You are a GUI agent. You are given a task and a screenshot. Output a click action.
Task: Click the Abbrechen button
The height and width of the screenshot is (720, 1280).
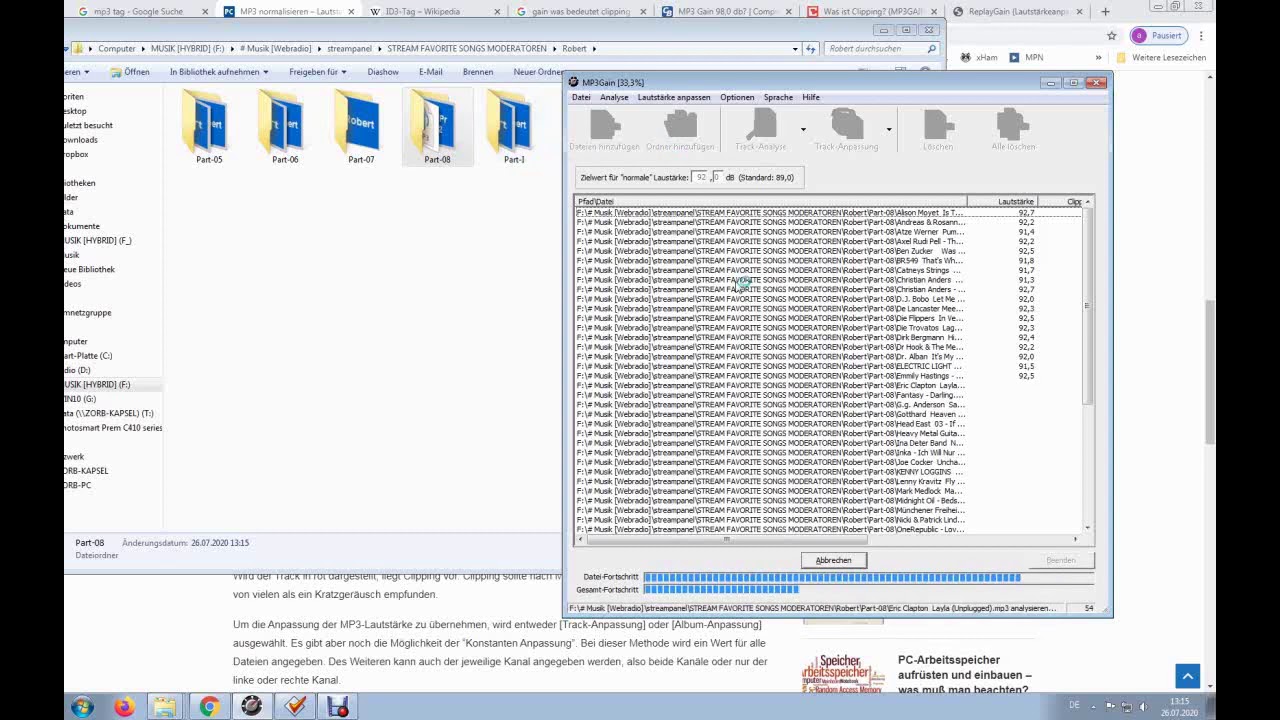pos(834,560)
